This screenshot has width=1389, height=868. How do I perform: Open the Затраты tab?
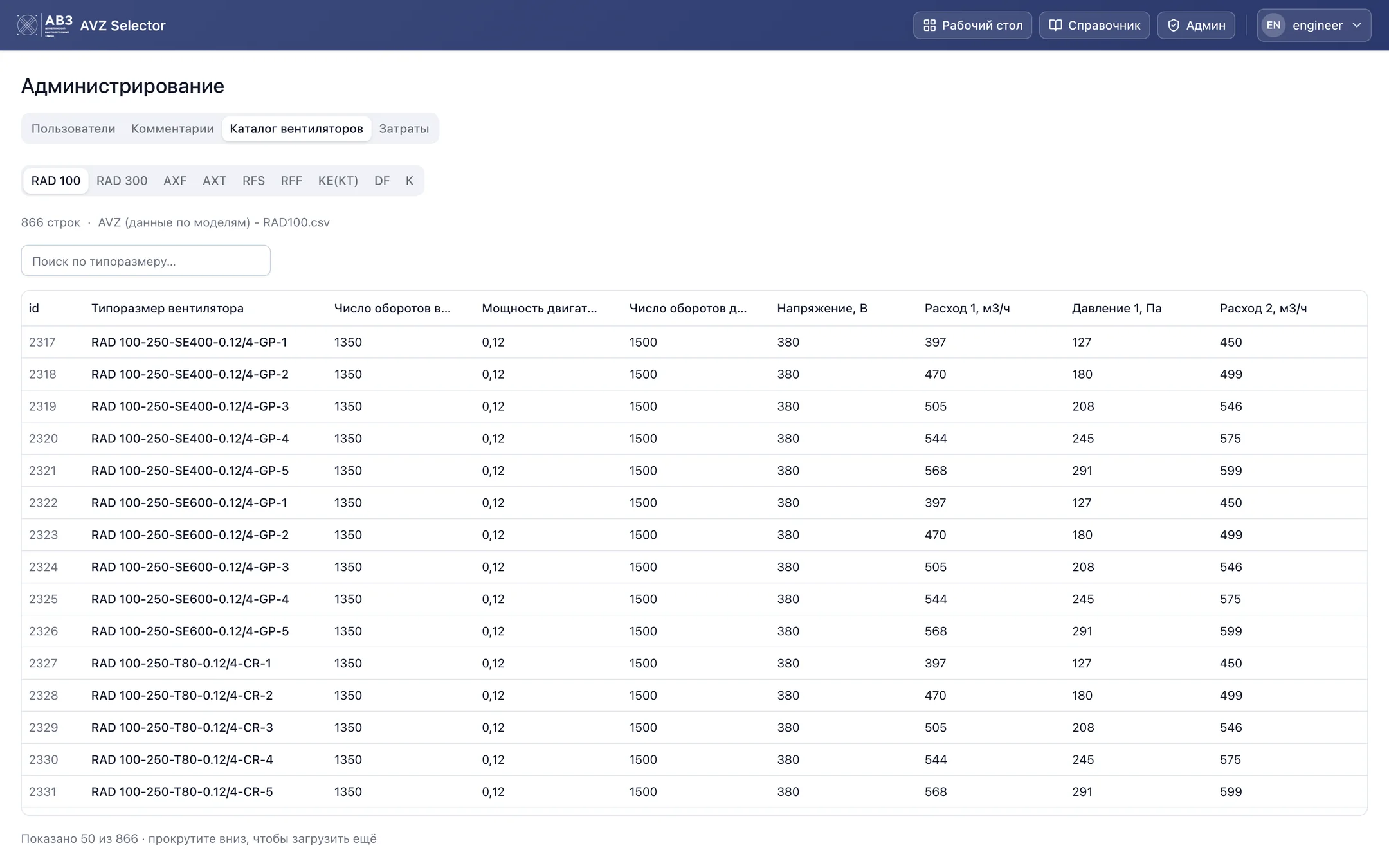tap(404, 129)
